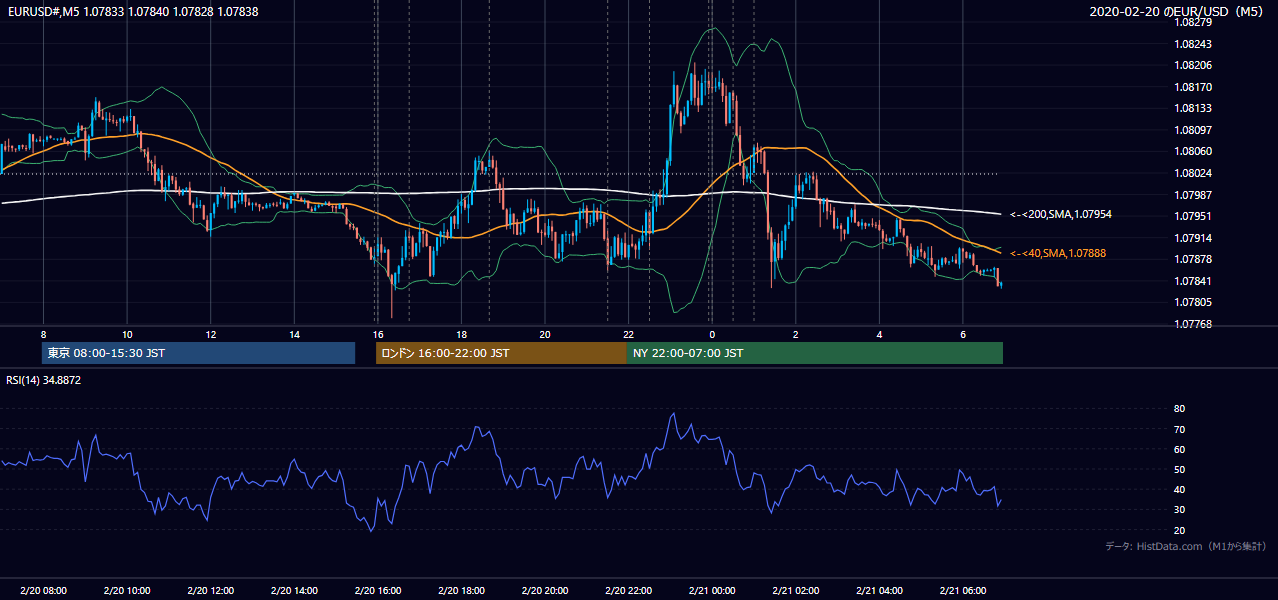1278x600 pixels.
Task: Click price level 1.08170 on the axis
Action: (1193, 87)
